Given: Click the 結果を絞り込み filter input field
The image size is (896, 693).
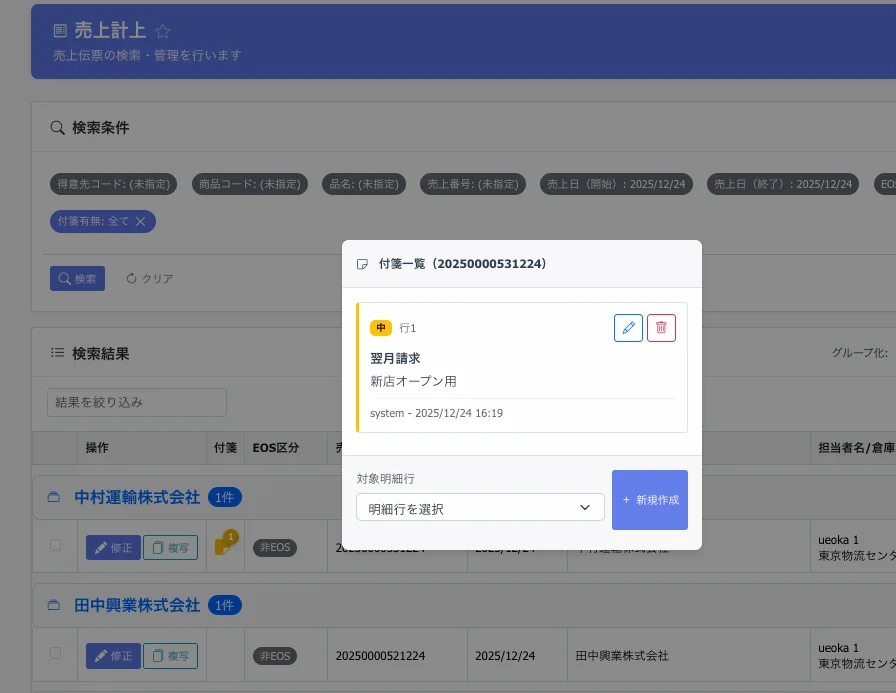Looking at the screenshot, I should click(x=137, y=402).
